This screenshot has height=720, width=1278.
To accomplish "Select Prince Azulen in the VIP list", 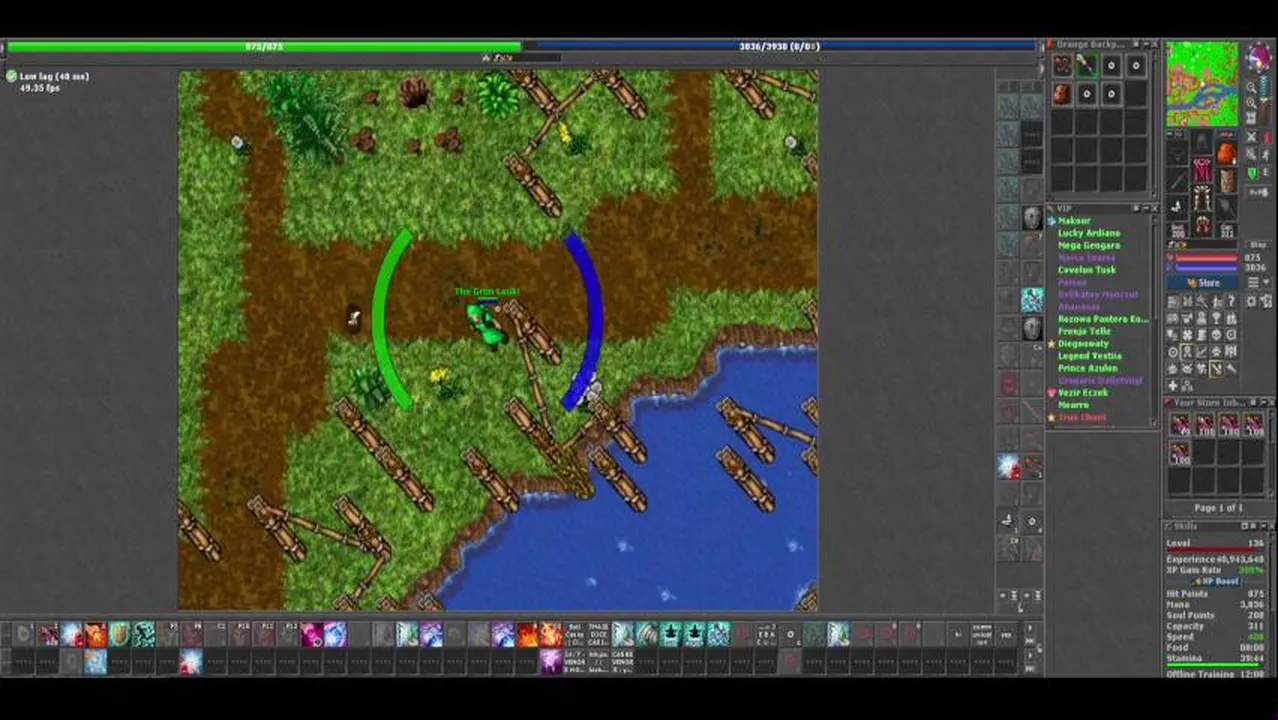I will click(x=1088, y=368).
